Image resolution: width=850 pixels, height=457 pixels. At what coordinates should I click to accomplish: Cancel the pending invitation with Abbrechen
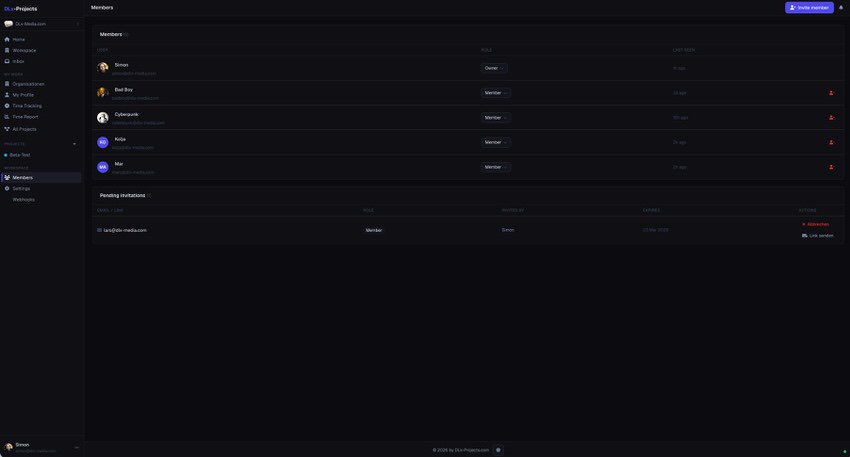coord(816,224)
